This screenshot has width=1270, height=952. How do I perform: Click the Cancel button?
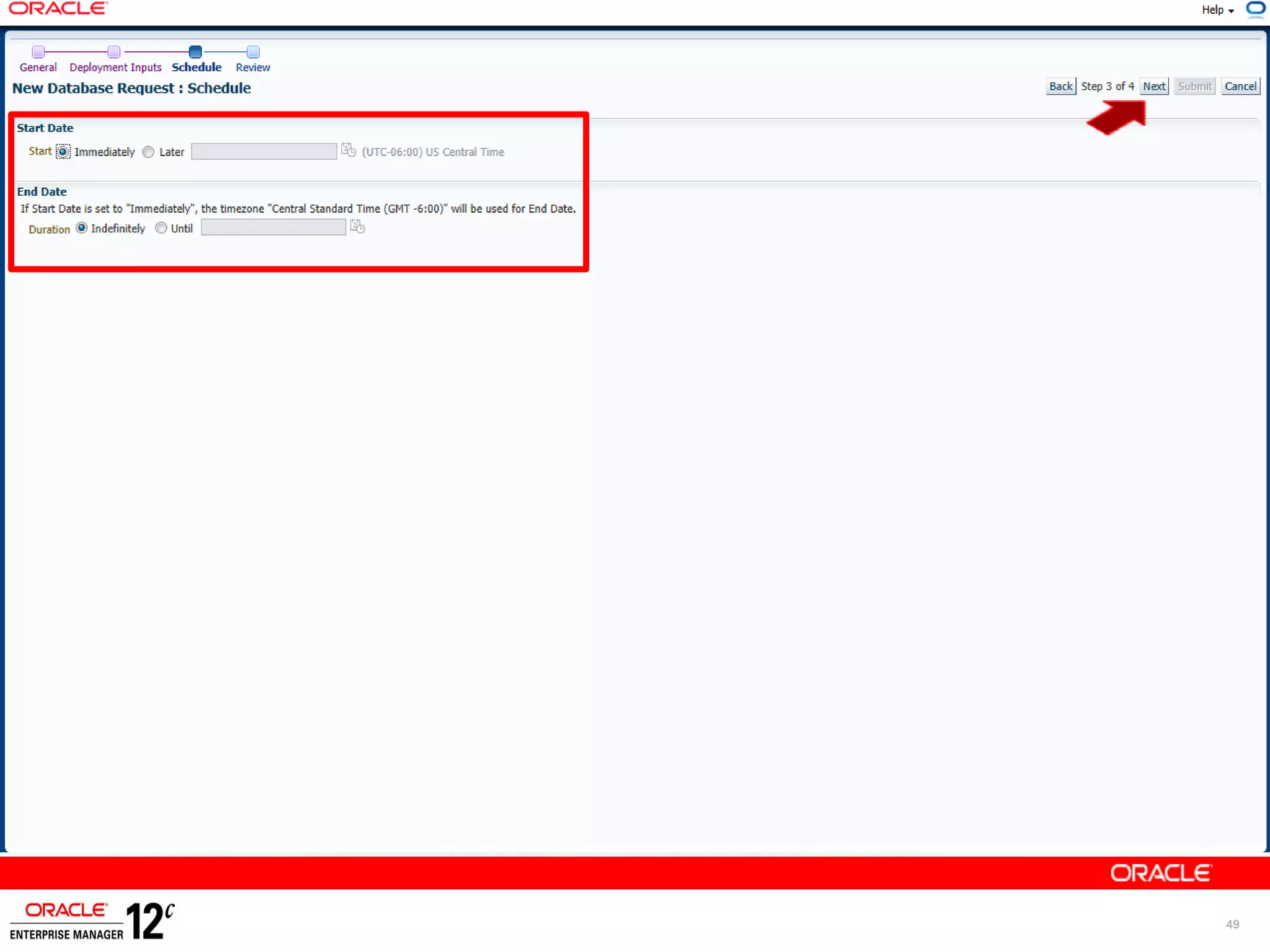tap(1240, 87)
